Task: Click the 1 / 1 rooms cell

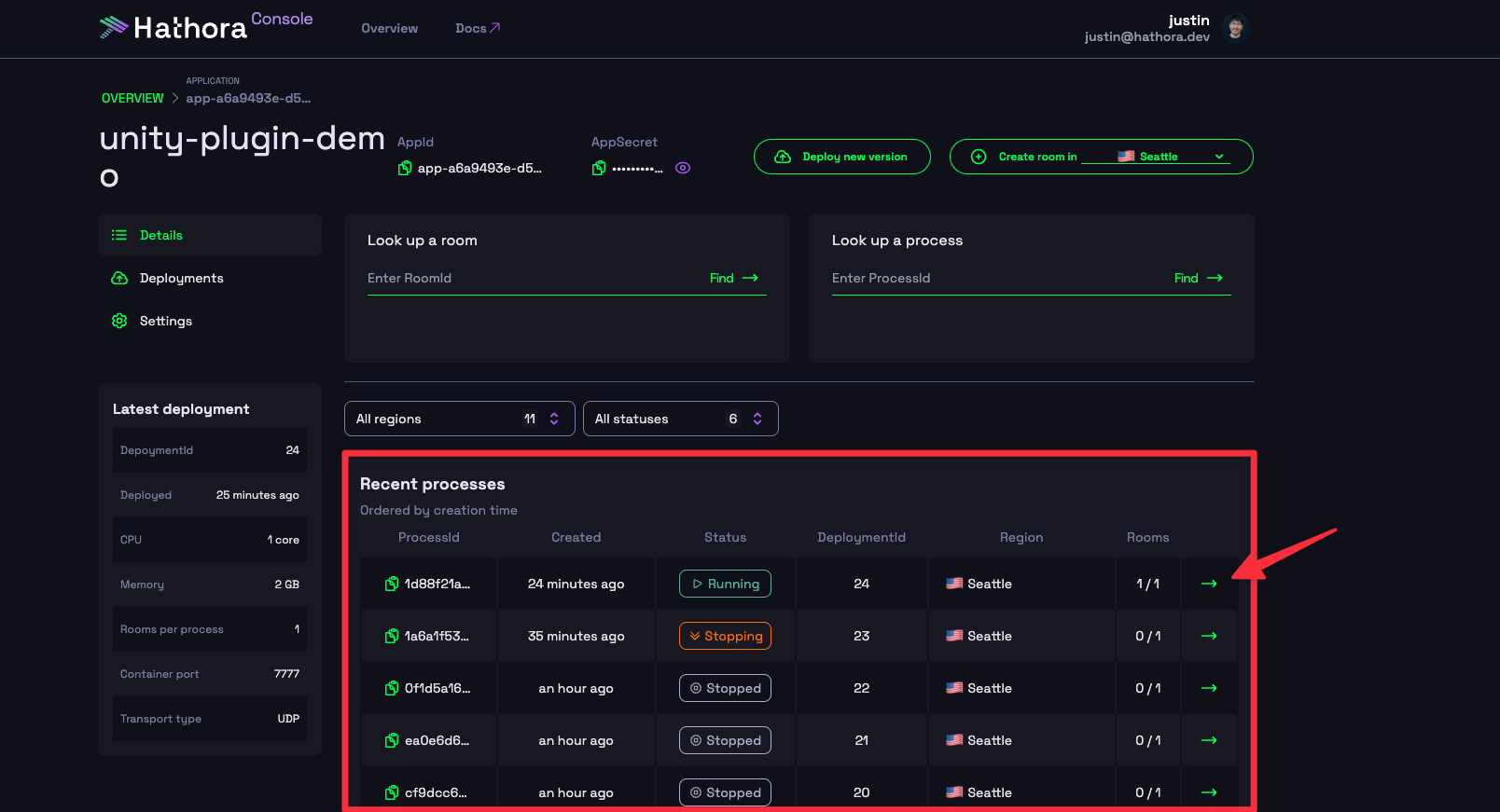Action: click(x=1147, y=584)
